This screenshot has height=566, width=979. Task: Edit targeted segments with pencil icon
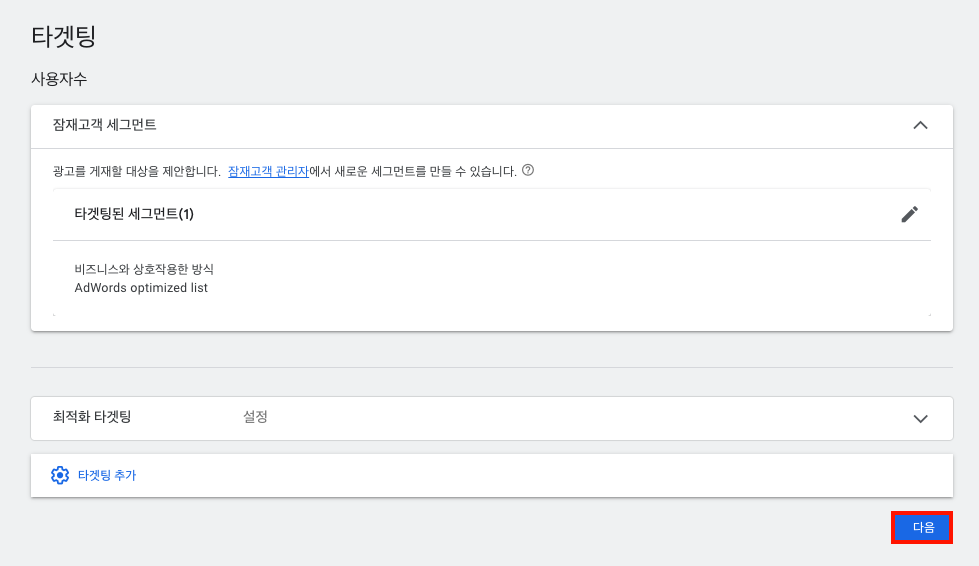tap(910, 214)
